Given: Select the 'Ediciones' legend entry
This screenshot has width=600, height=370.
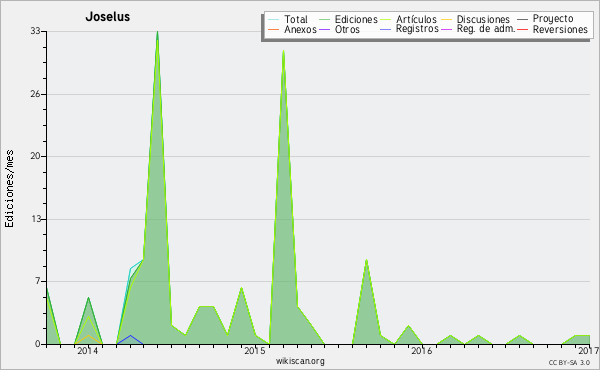Looking at the screenshot, I should (356, 19).
